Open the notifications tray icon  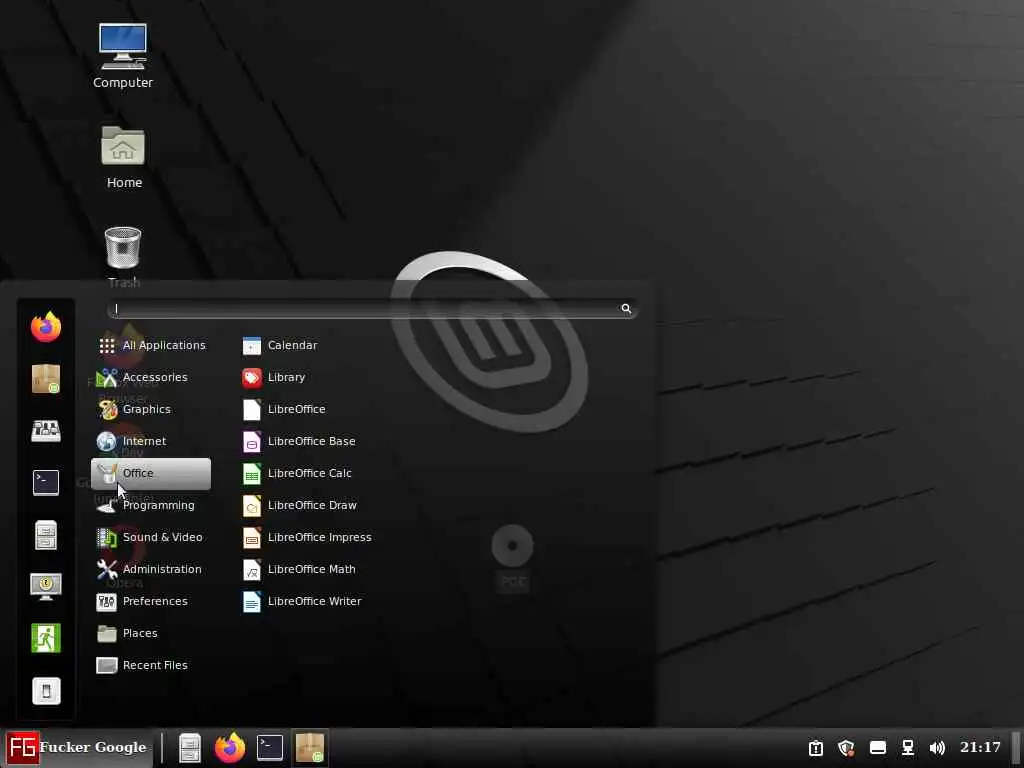click(816, 748)
